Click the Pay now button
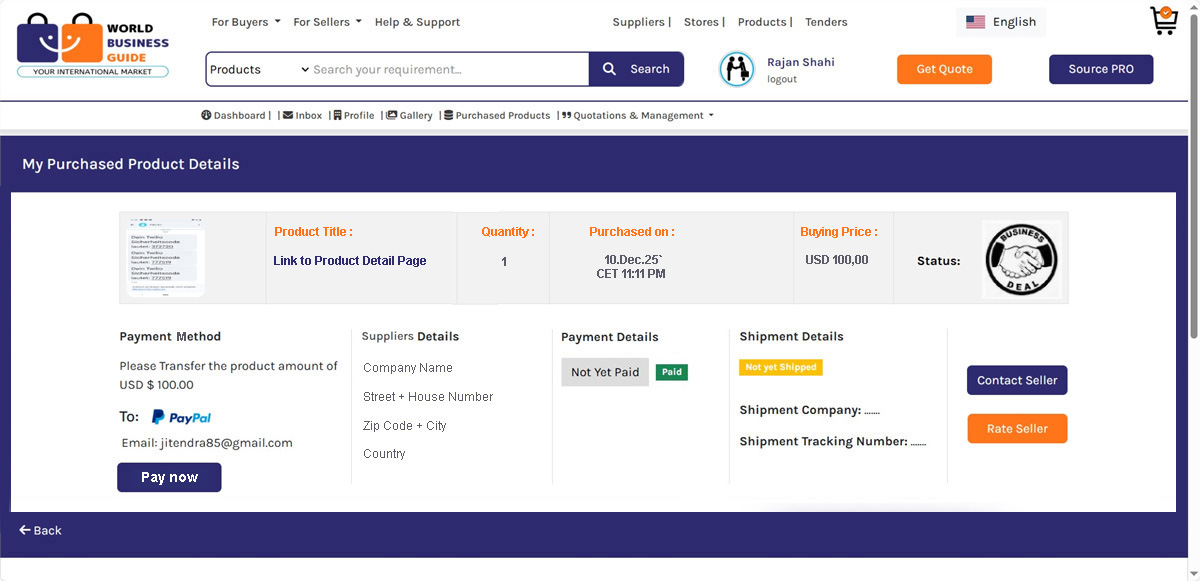Image resolution: width=1200 pixels, height=581 pixels. [169, 477]
